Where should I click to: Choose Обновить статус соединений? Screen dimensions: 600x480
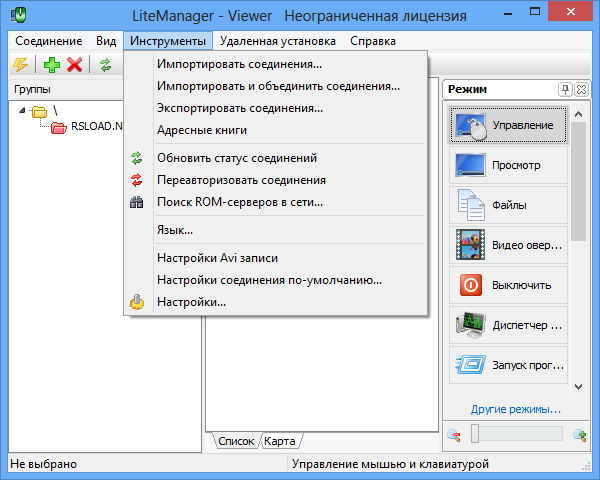[276, 158]
